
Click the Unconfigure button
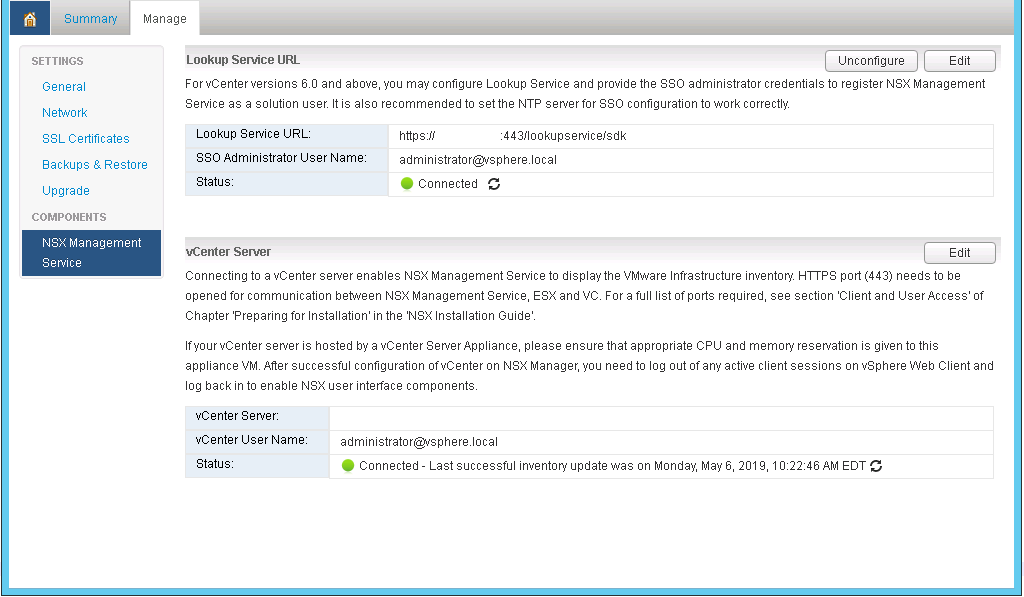tap(871, 61)
